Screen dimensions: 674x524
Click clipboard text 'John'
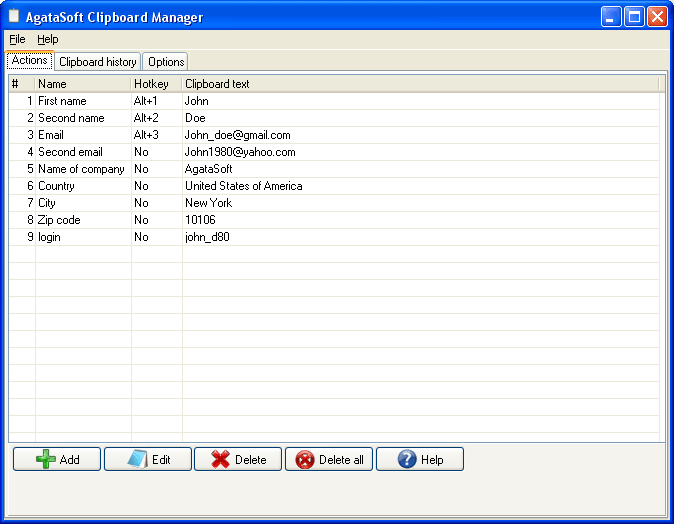click(x=196, y=101)
